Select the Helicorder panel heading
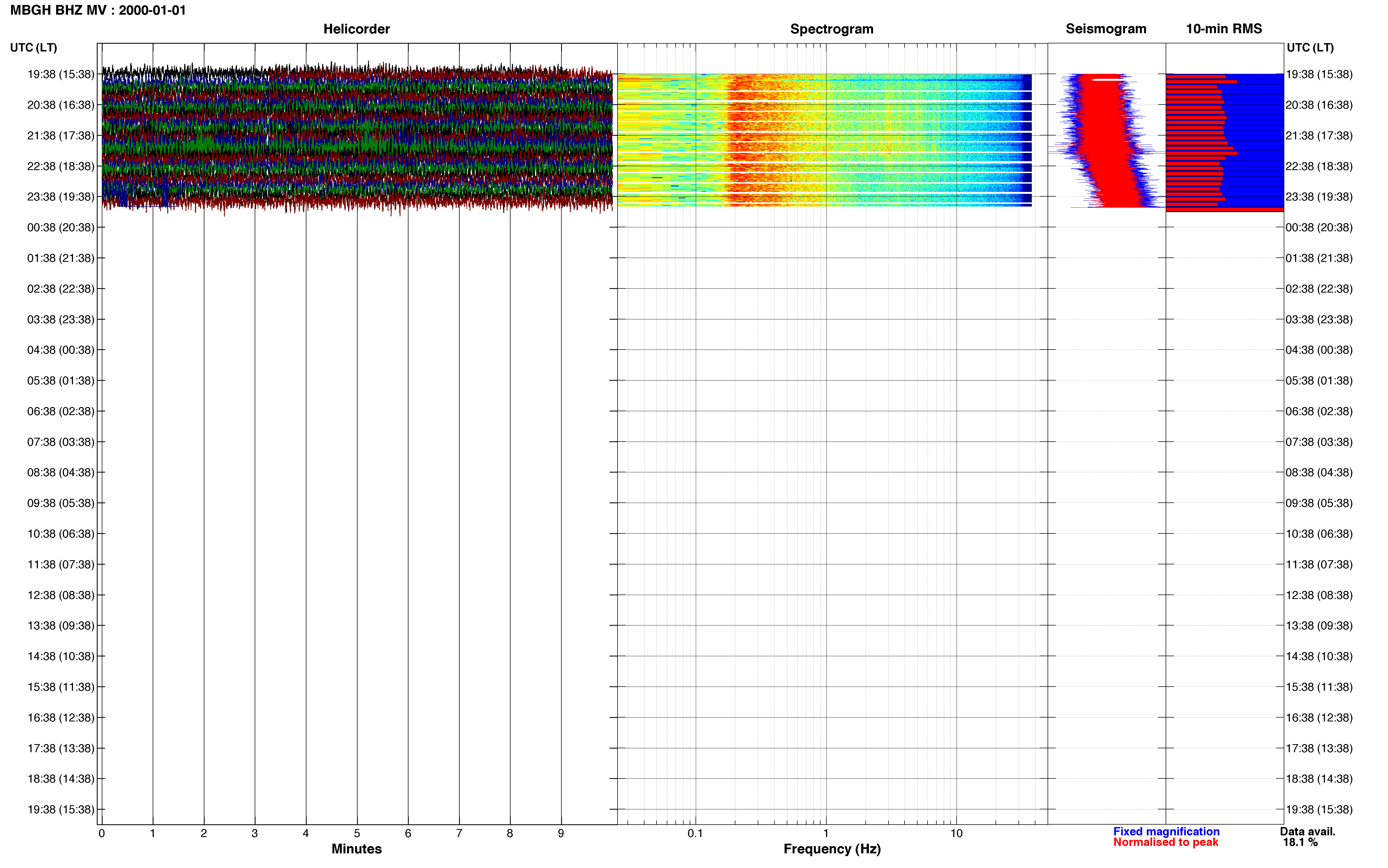This screenshot has width=1388, height=868. pyautogui.click(x=356, y=29)
